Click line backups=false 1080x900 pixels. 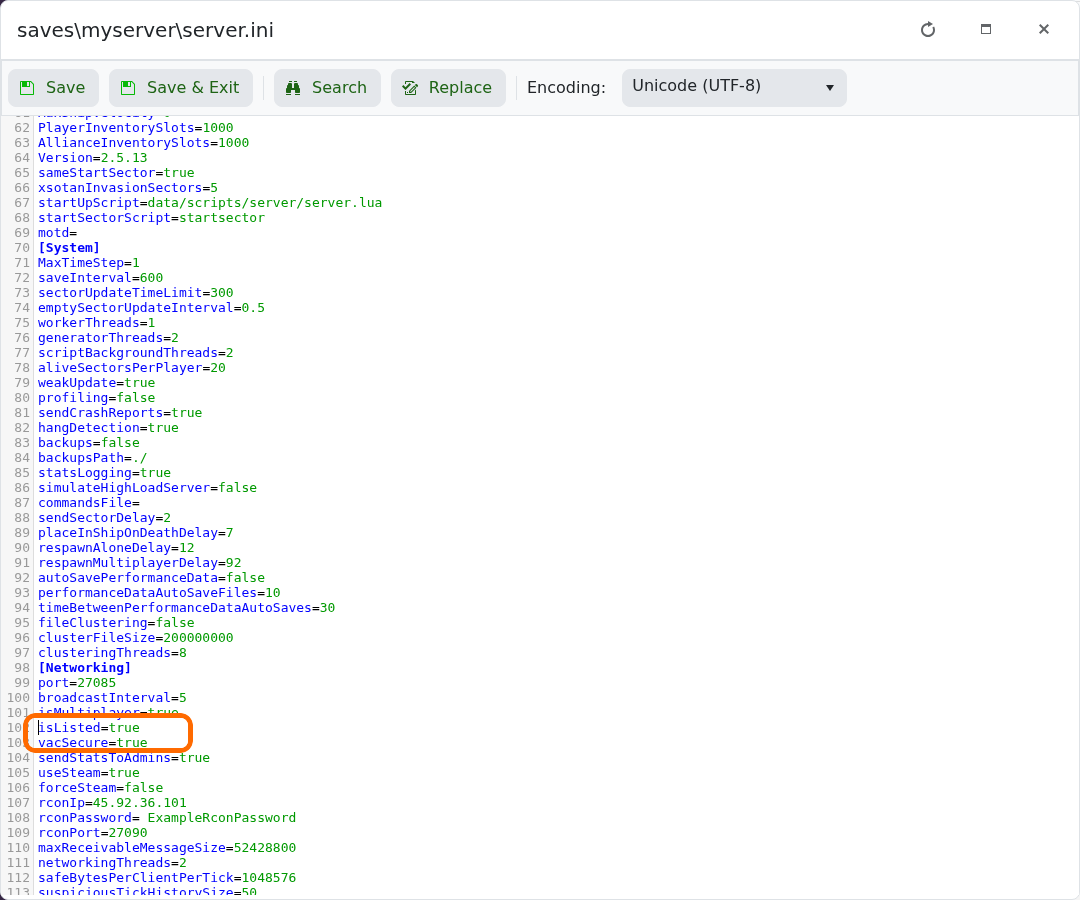pyautogui.click(x=89, y=443)
